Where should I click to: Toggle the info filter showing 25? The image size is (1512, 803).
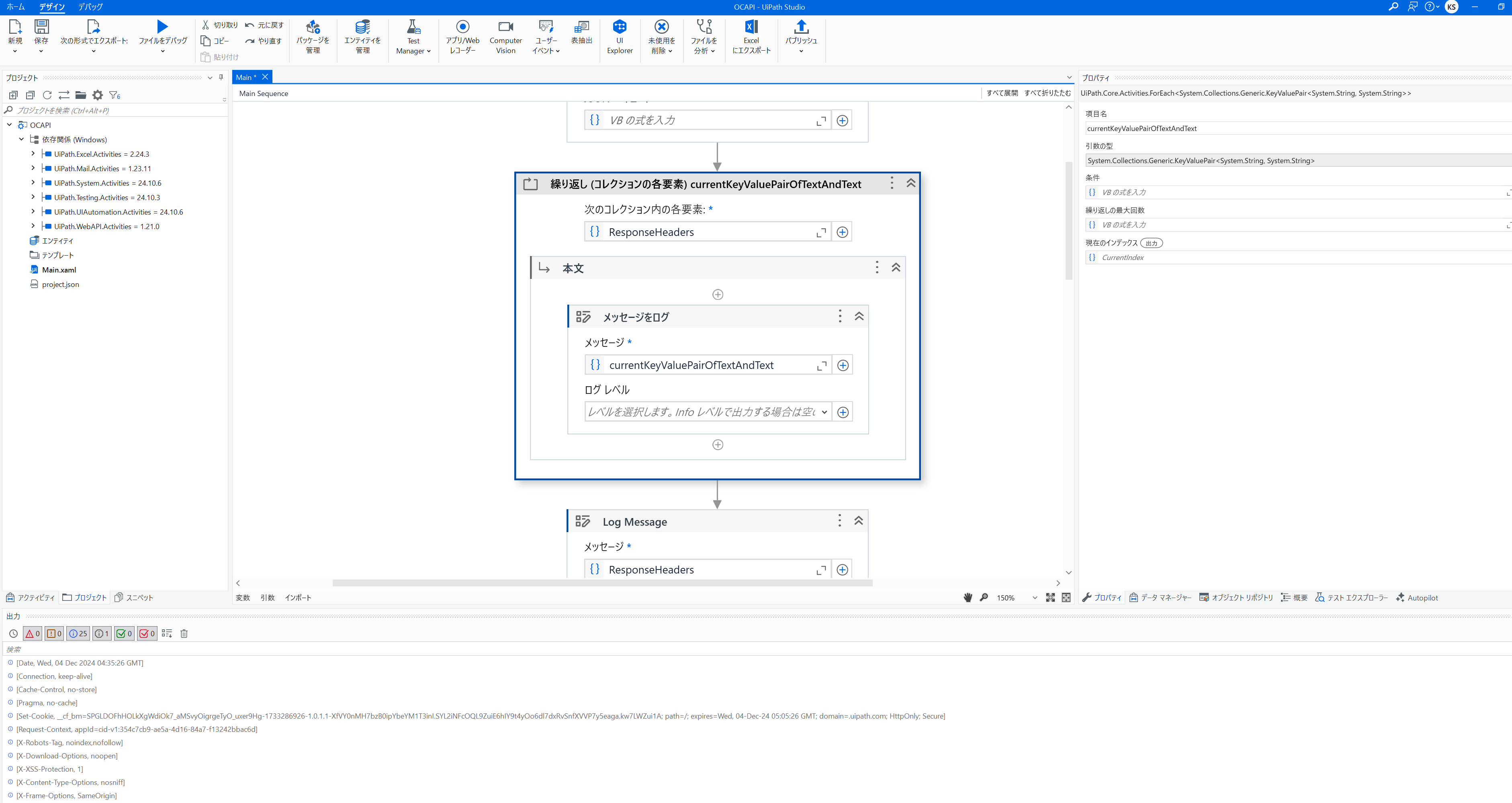tap(78, 633)
